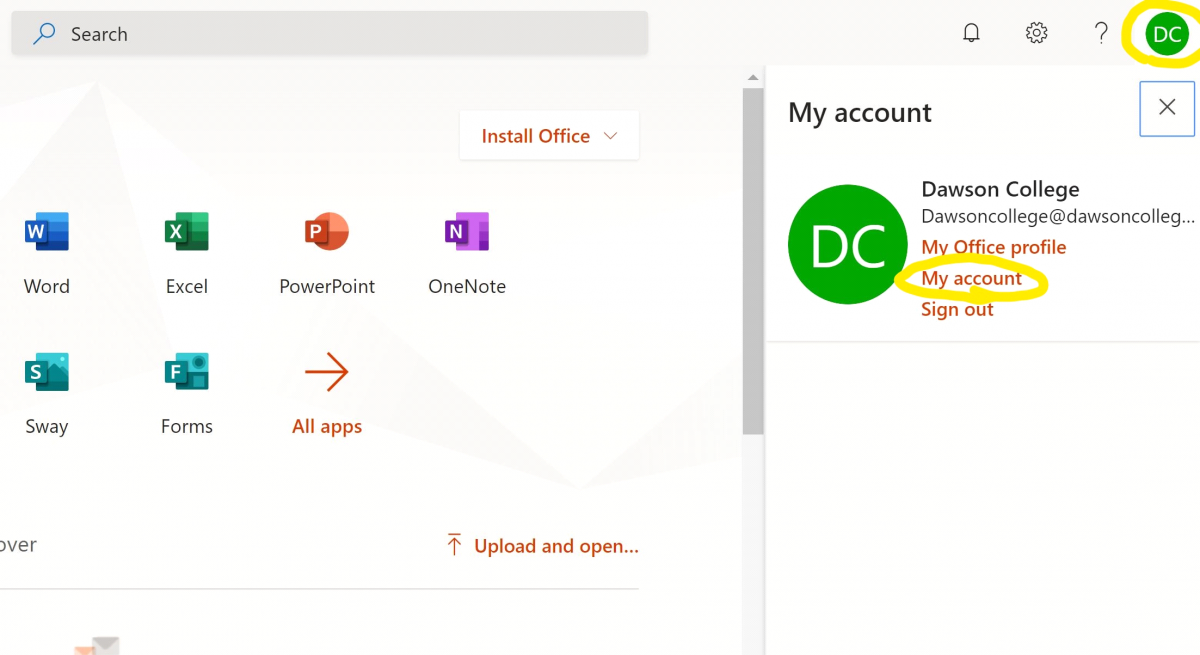
Task: Open the My account link
Action: pos(971,278)
